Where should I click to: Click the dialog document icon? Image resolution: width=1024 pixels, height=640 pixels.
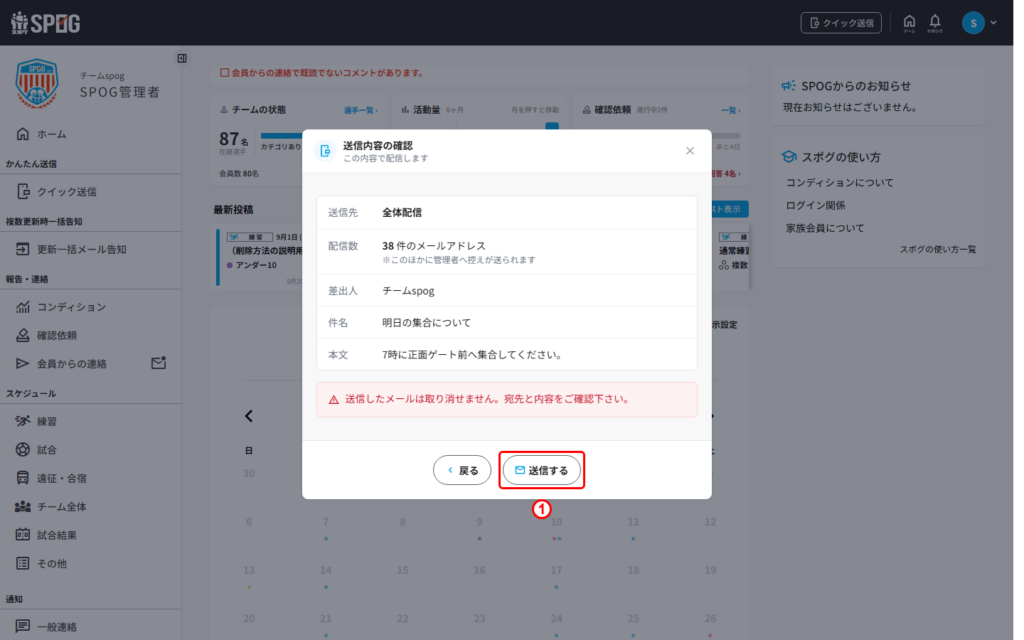click(325, 151)
